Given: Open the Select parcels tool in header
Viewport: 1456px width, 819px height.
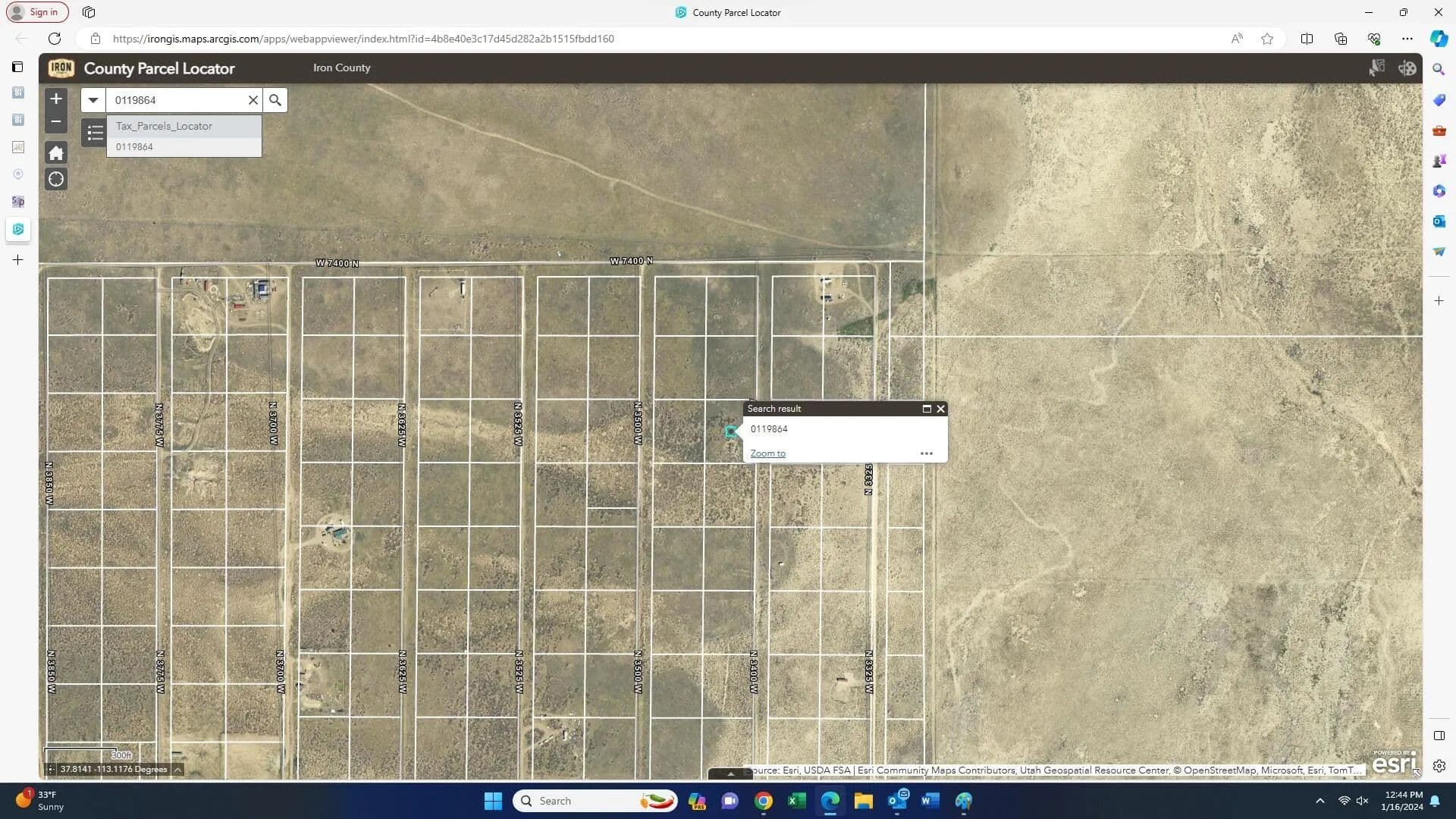Looking at the screenshot, I should (1376, 68).
